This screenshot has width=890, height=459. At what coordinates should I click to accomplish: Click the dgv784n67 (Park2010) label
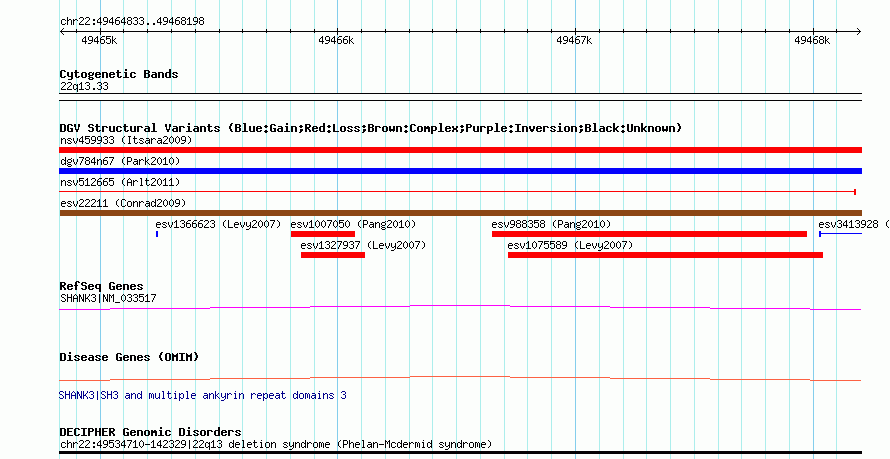pyautogui.click(x=120, y=161)
